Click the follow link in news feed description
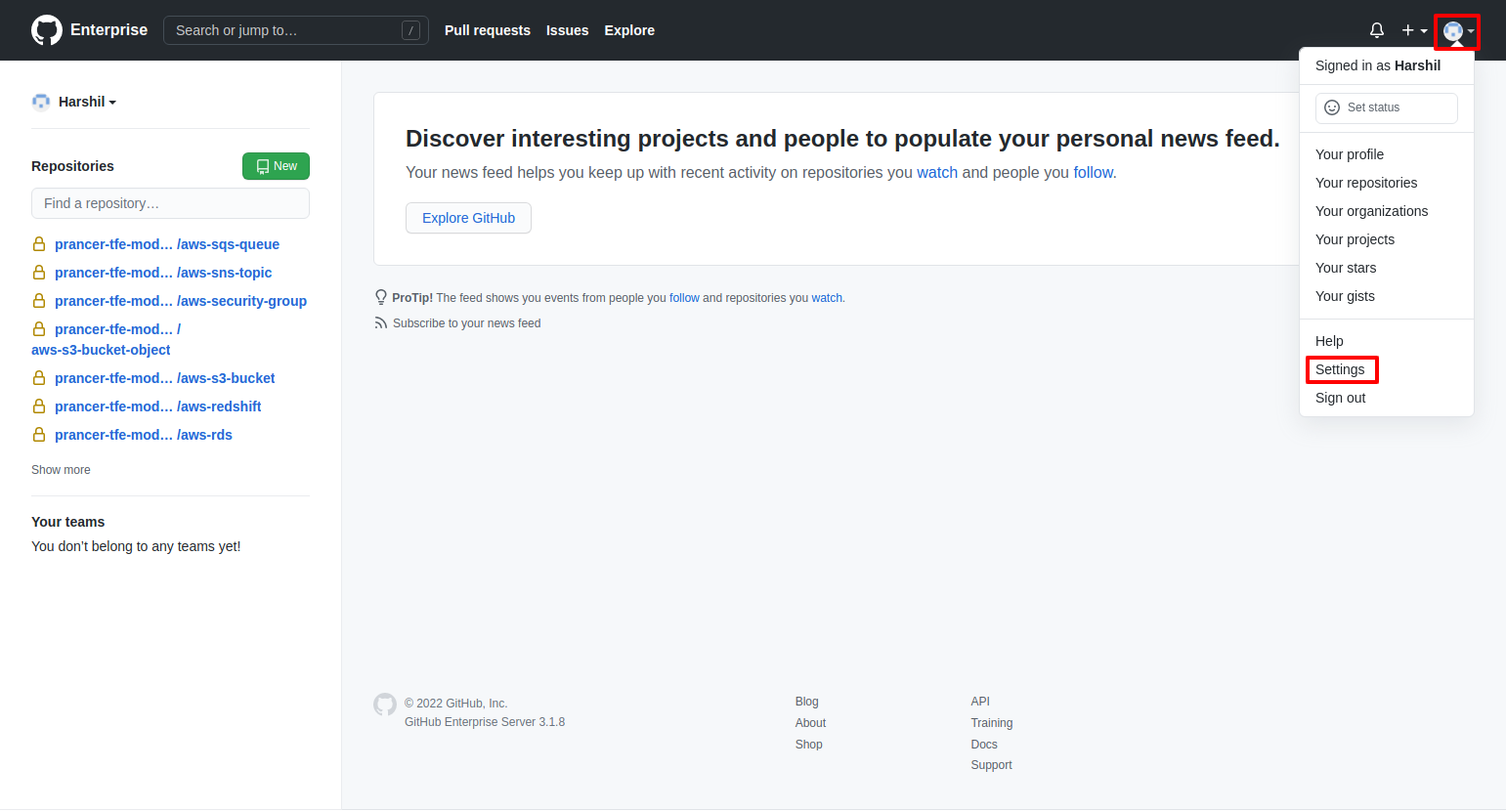Screen dimensions: 1506x812 pos(1093,173)
